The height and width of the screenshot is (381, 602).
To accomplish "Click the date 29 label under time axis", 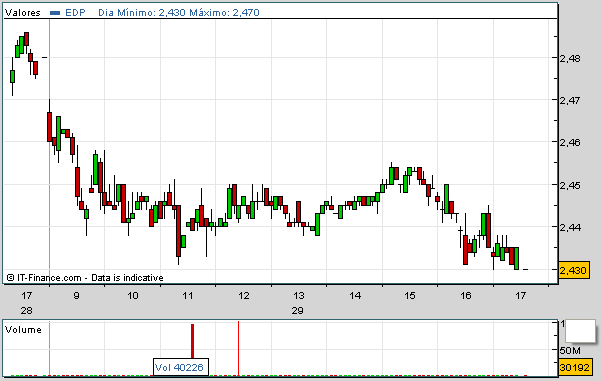I will click(x=298, y=310).
